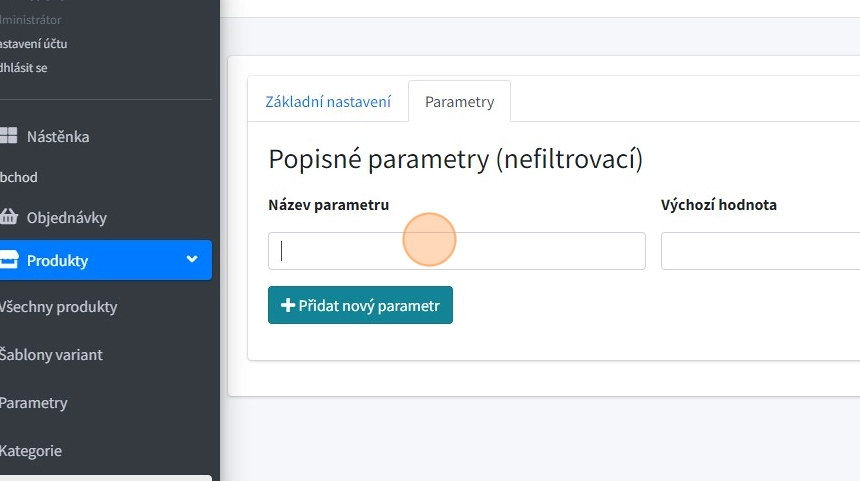Open Parametry in the sidebar menu
This screenshot has height=481, width=860.
coord(34,403)
